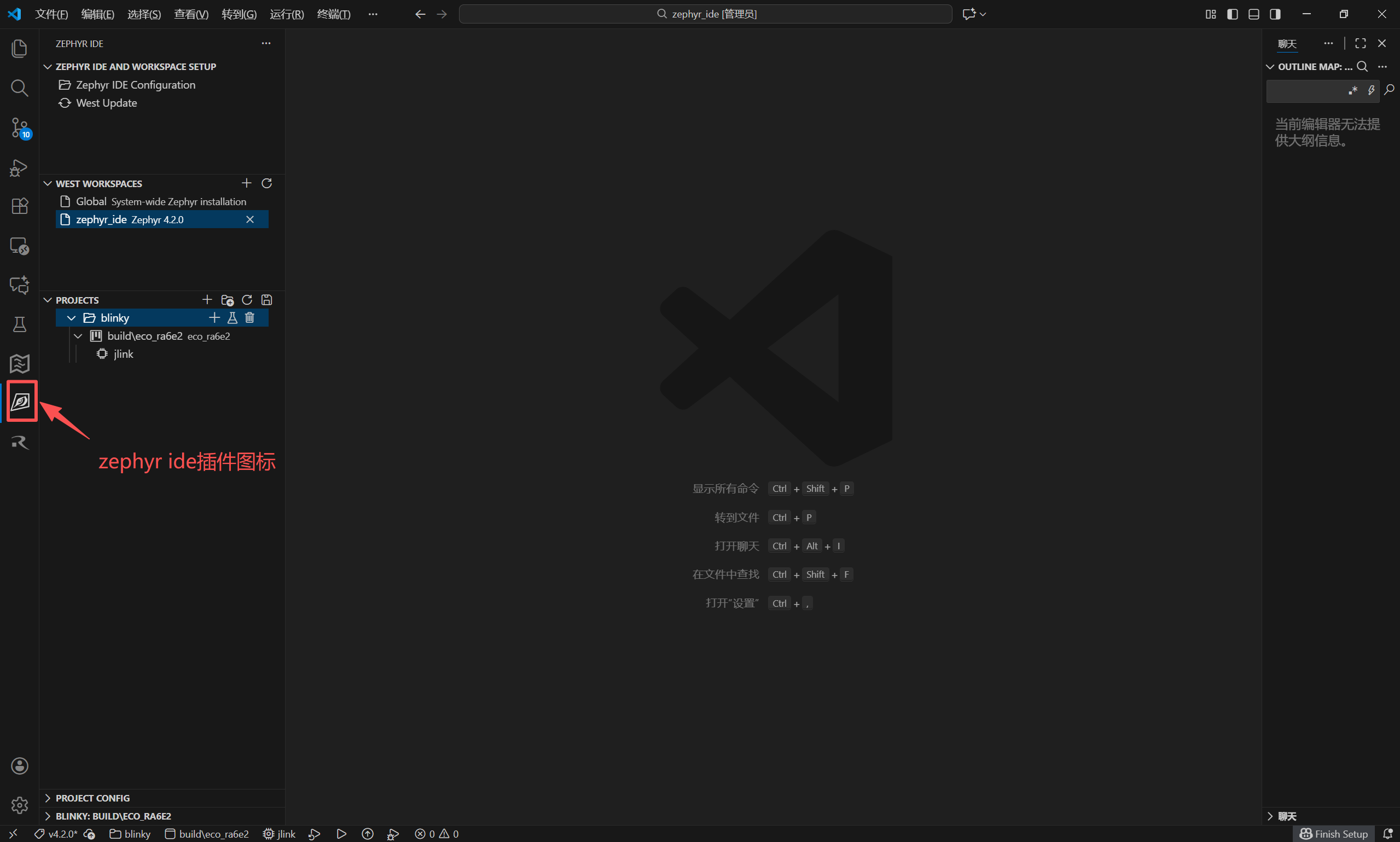Open the Manage gear icon
The image size is (1400, 842).
(x=19, y=805)
